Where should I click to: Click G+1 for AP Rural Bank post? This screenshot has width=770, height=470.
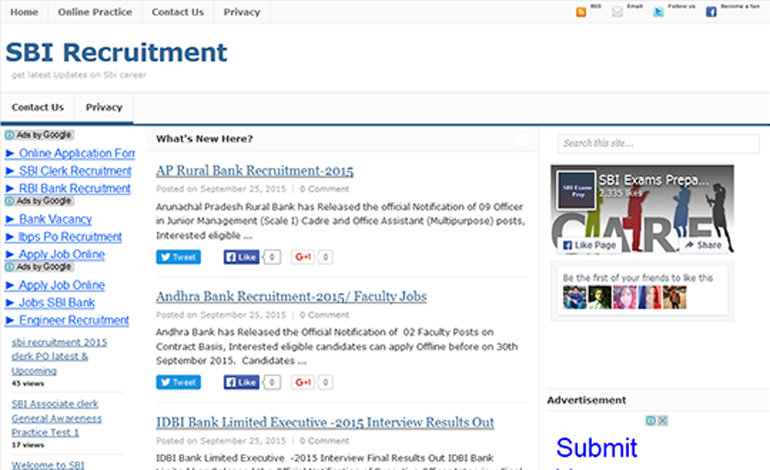coord(303,257)
